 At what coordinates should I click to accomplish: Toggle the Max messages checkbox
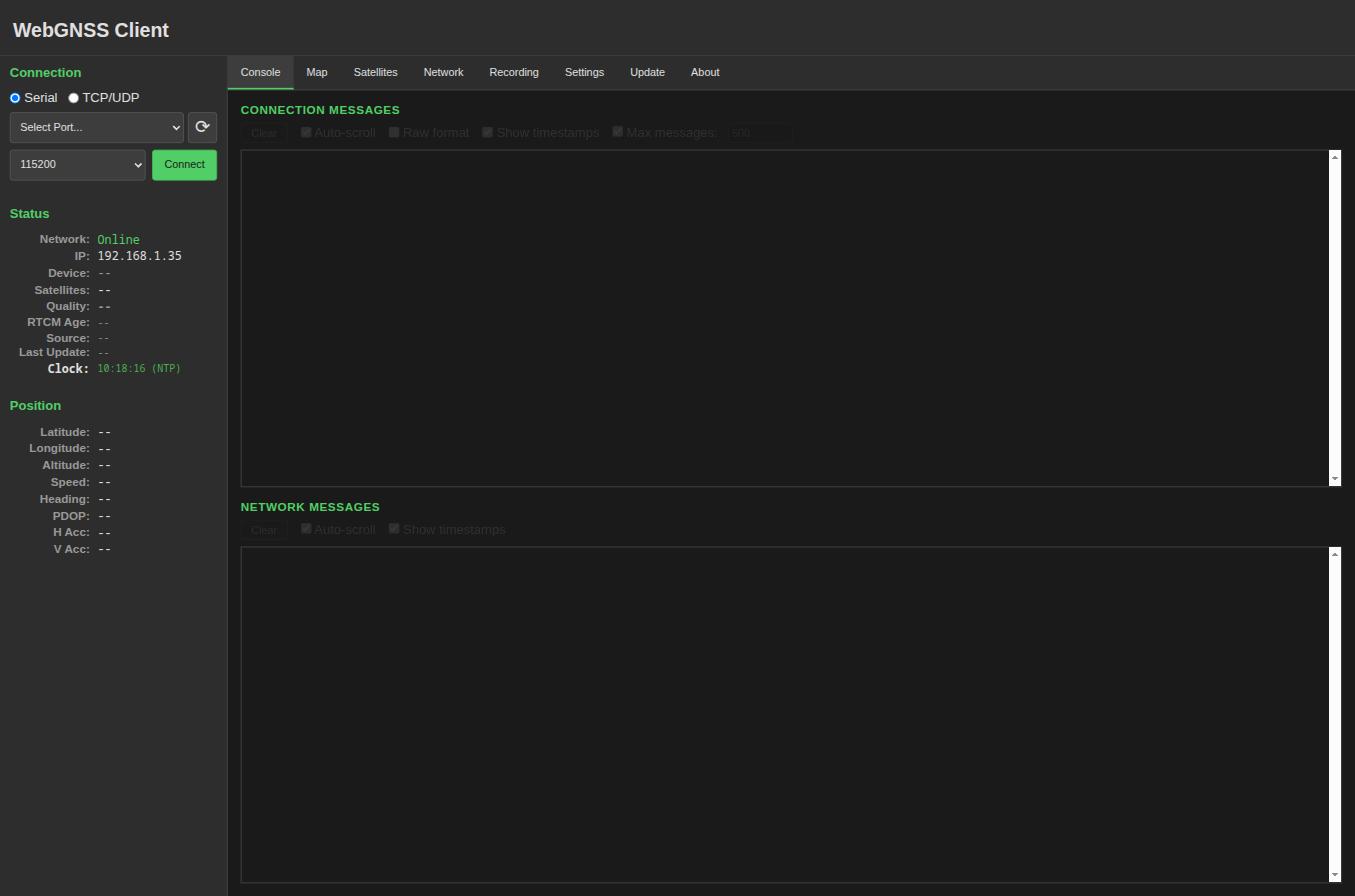tap(618, 132)
